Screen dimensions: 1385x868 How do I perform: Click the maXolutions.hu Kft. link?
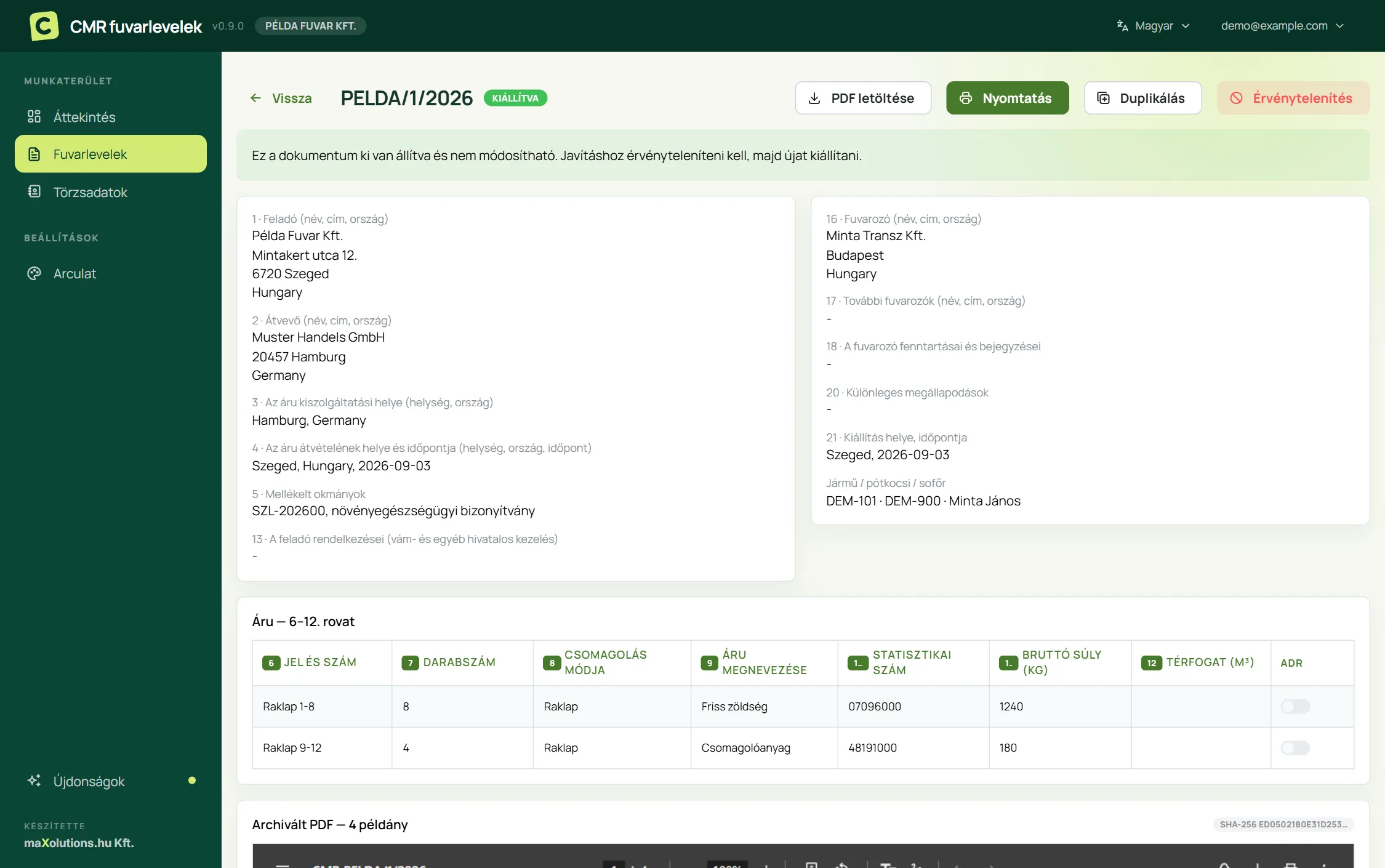coord(79,843)
